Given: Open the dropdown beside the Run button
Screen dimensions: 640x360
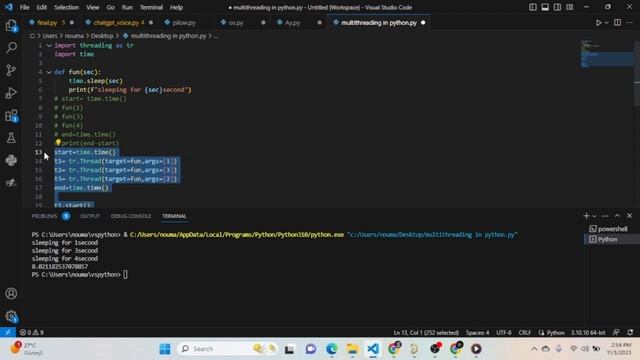Looking at the screenshot, I should [607, 23].
